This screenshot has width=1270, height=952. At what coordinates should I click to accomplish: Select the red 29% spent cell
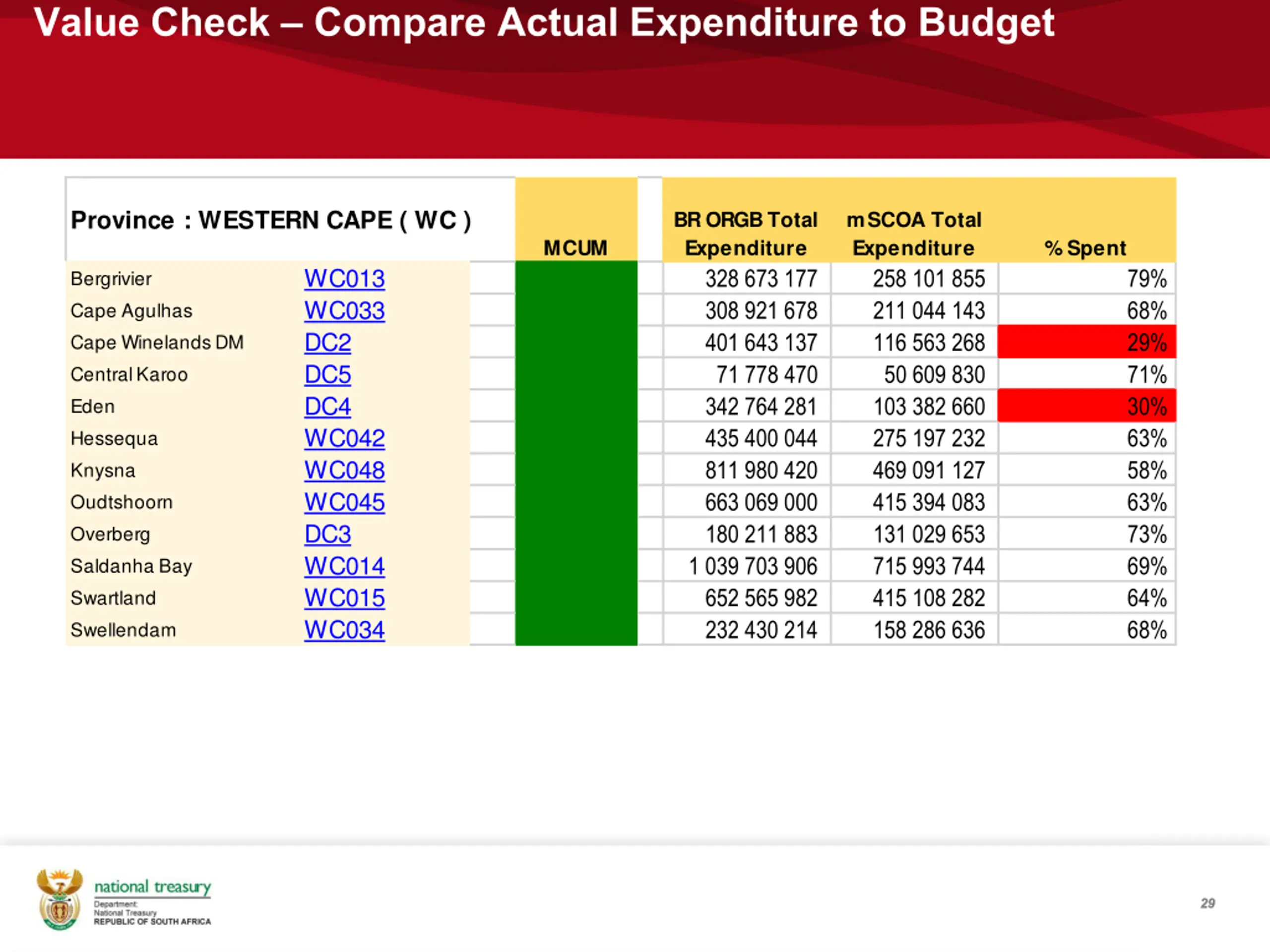pos(1087,343)
